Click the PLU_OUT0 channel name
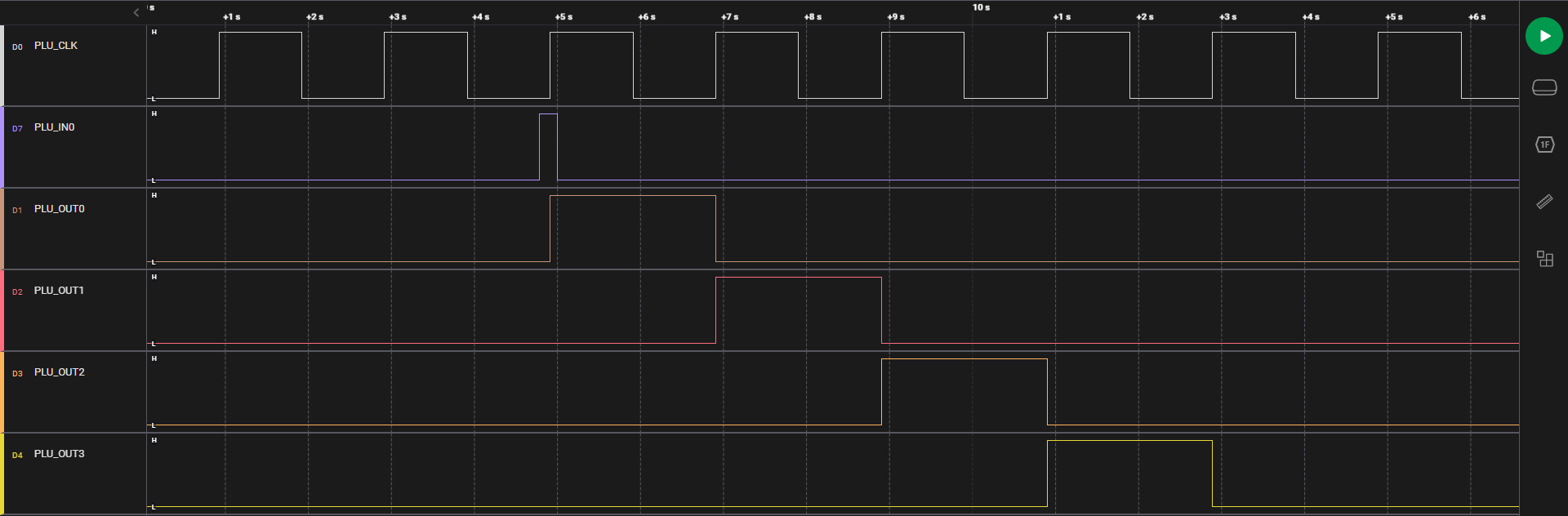 pos(59,209)
